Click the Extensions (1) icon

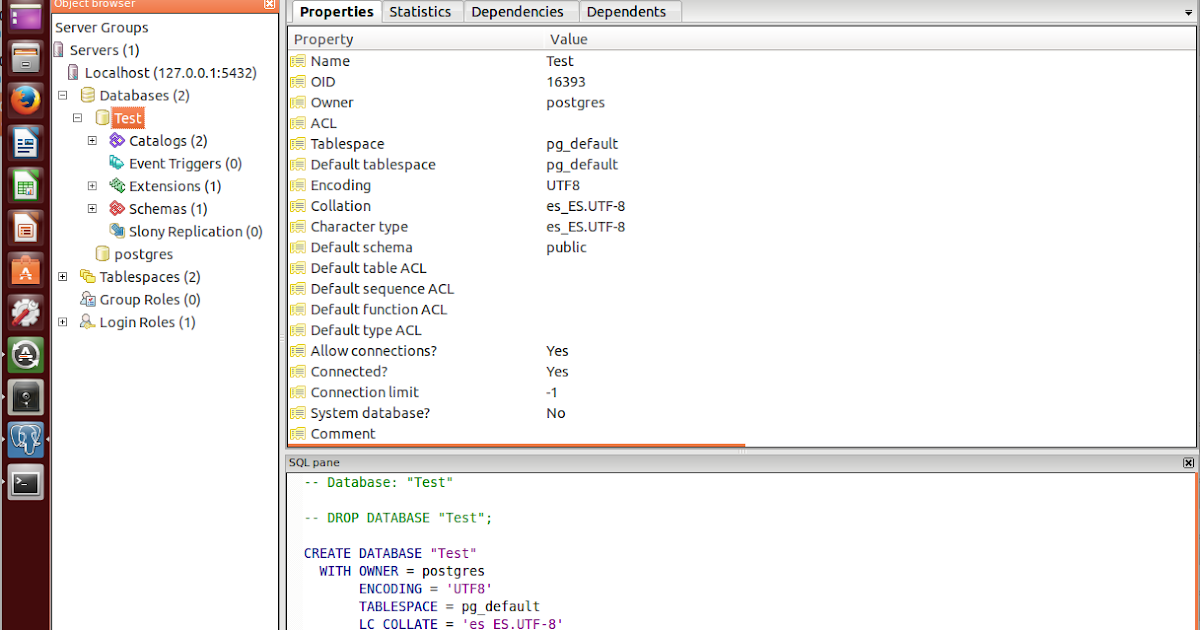117,186
